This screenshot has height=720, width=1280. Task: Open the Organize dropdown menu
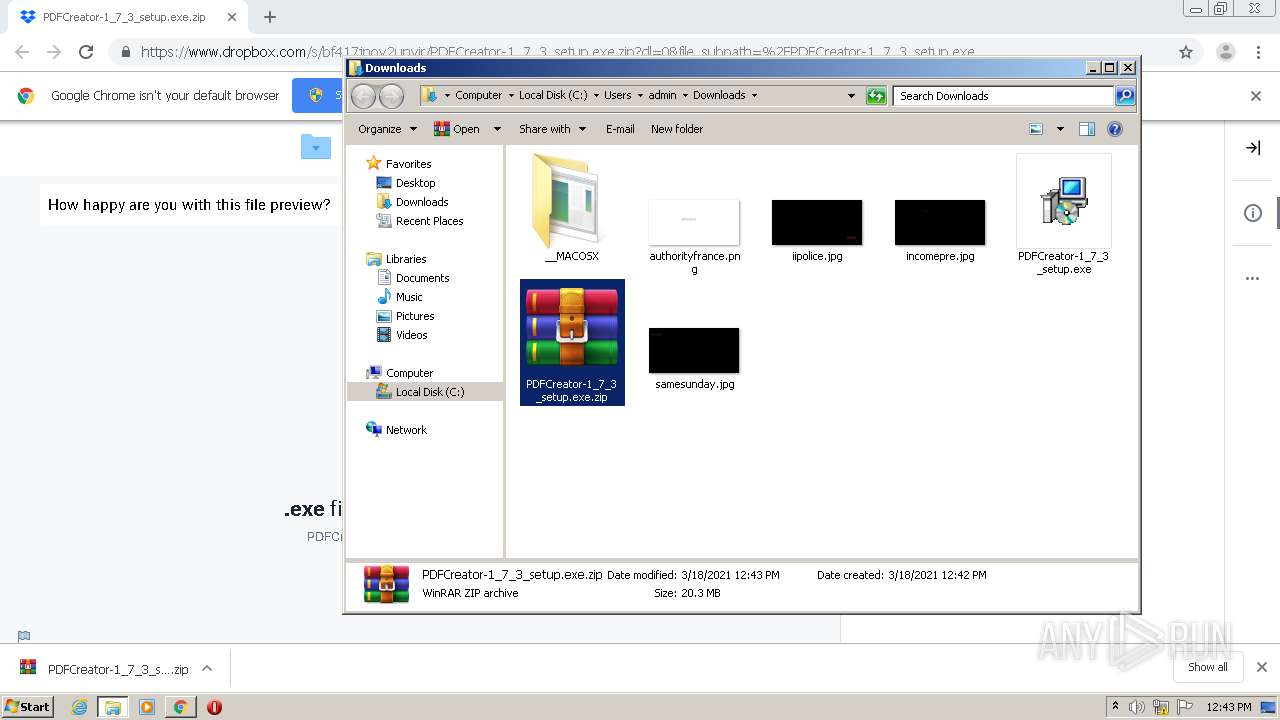pyautogui.click(x=387, y=129)
